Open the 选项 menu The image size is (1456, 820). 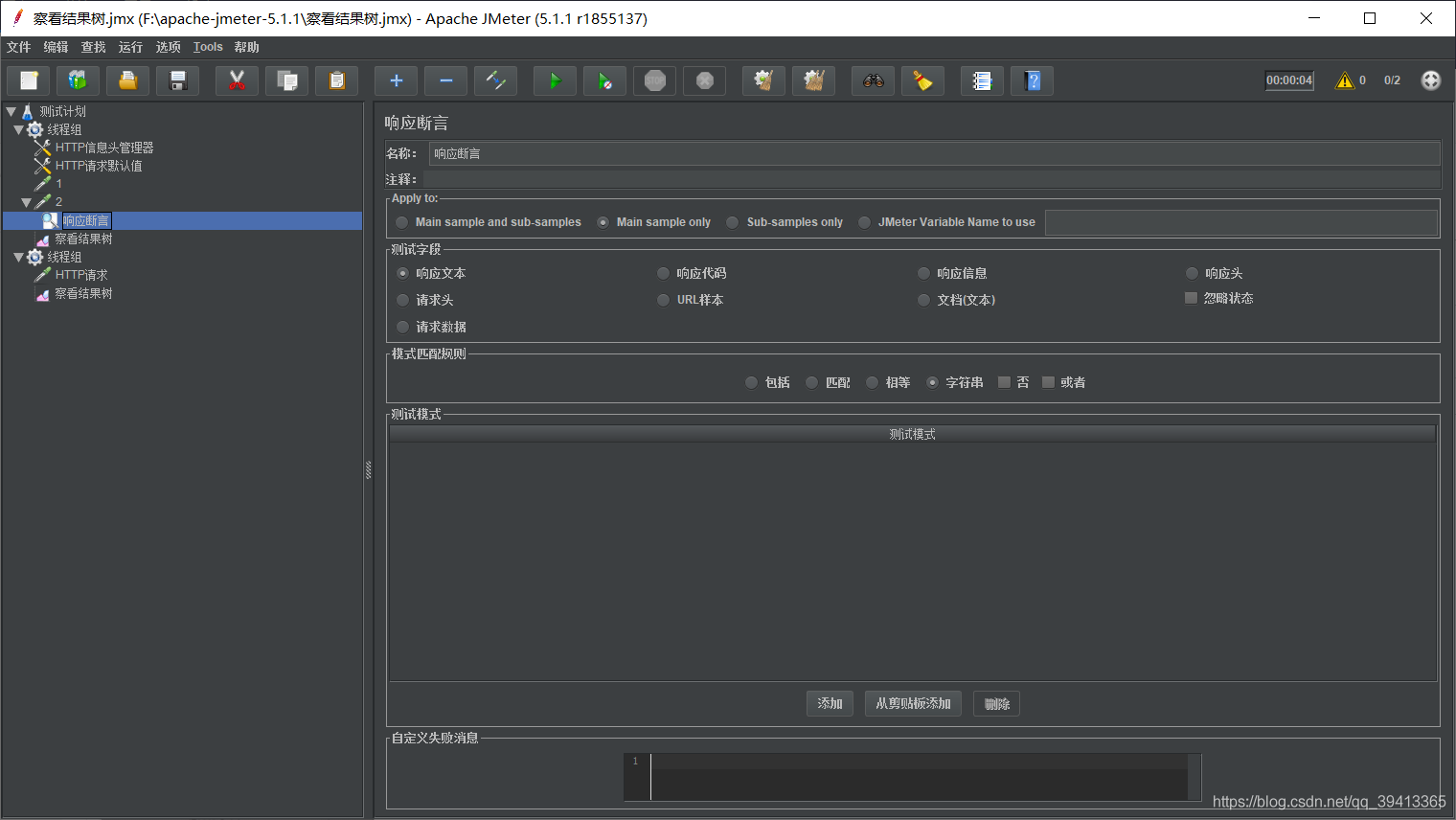(168, 47)
